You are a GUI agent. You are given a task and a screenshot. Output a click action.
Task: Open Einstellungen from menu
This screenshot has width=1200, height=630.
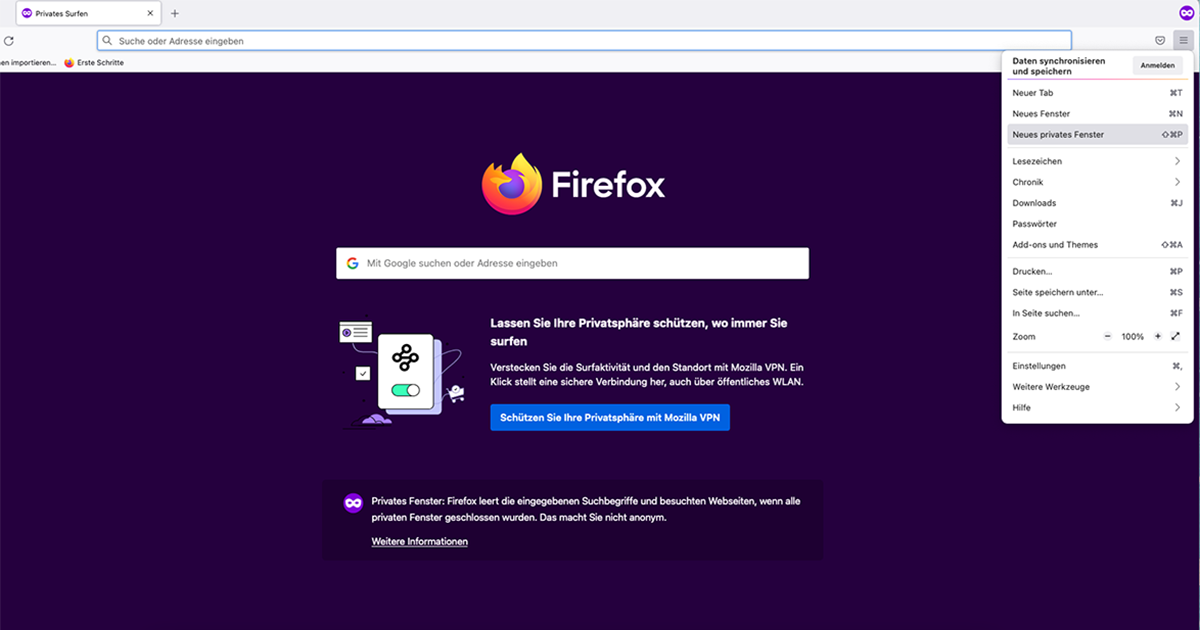pyautogui.click(x=1098, y=366)
